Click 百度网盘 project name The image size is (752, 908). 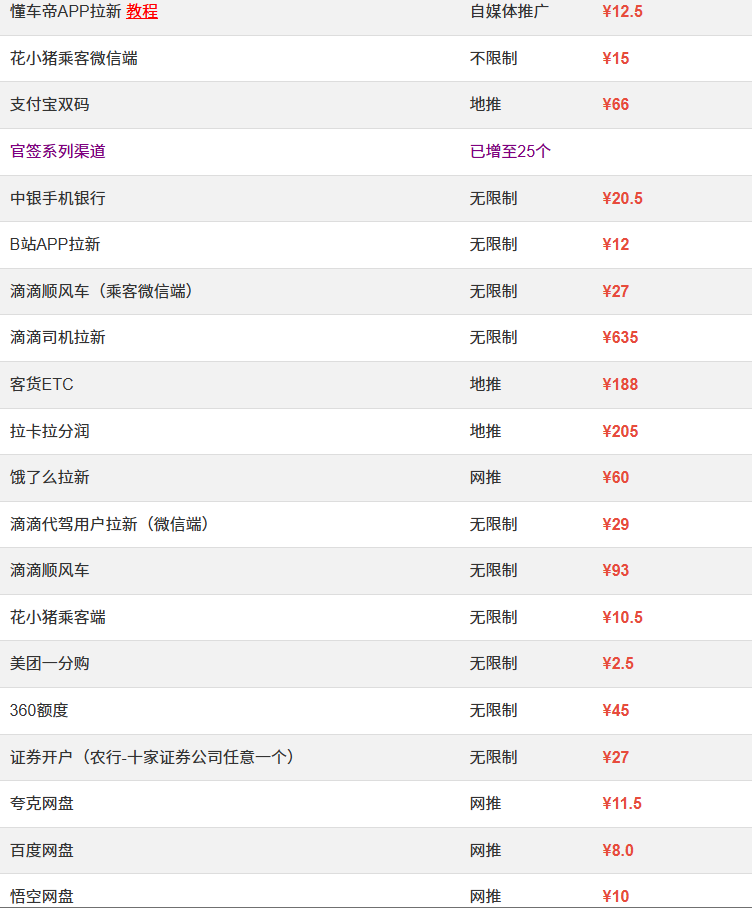(42, 851)
